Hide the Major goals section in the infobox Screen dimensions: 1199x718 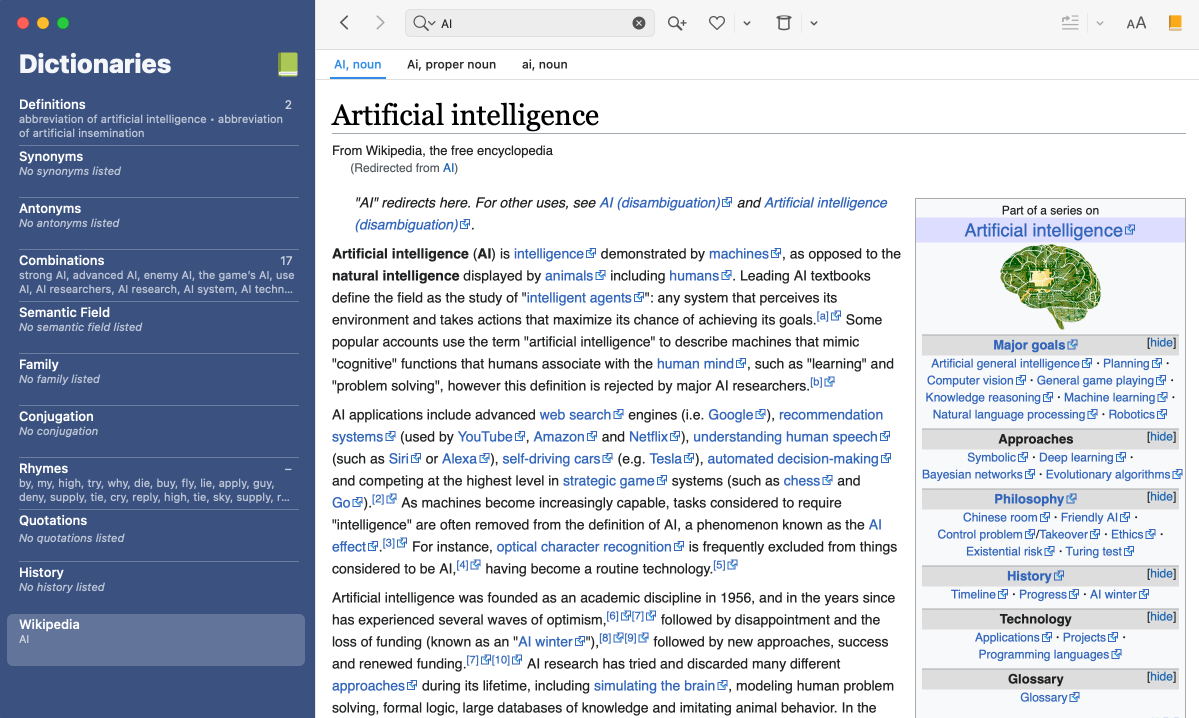coord(1161,343)
